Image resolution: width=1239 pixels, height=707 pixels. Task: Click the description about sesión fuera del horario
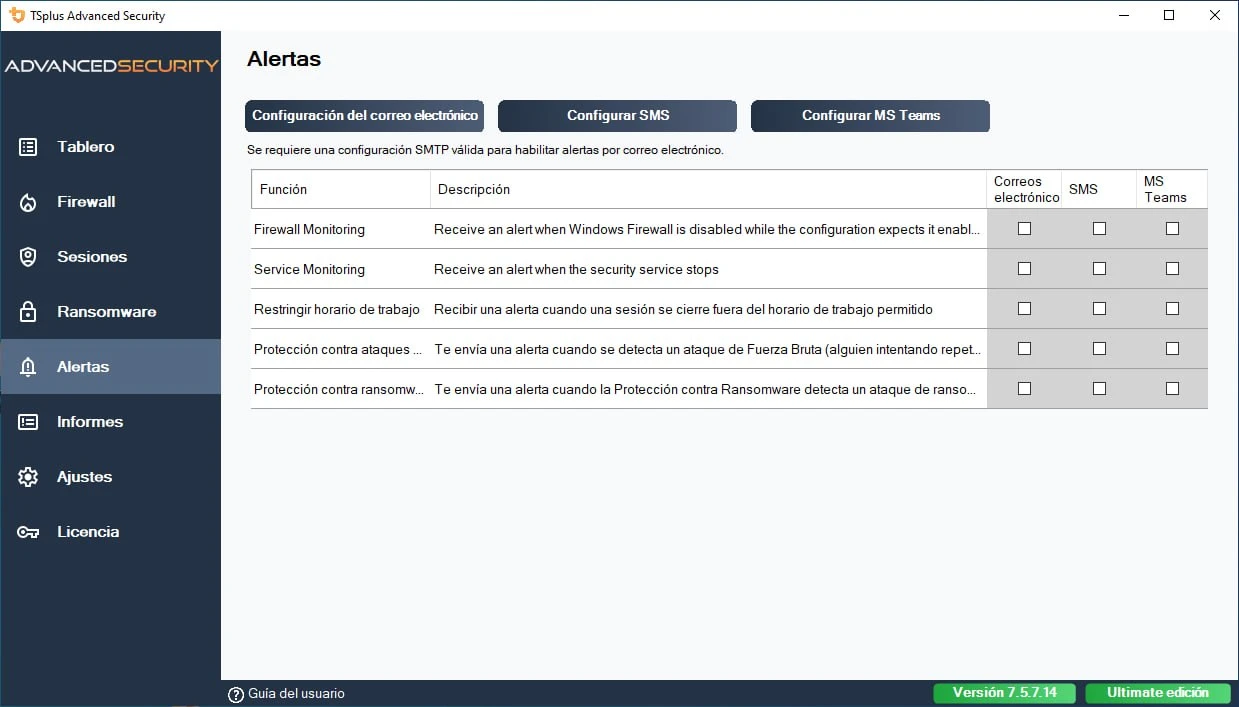click(683, 310)
